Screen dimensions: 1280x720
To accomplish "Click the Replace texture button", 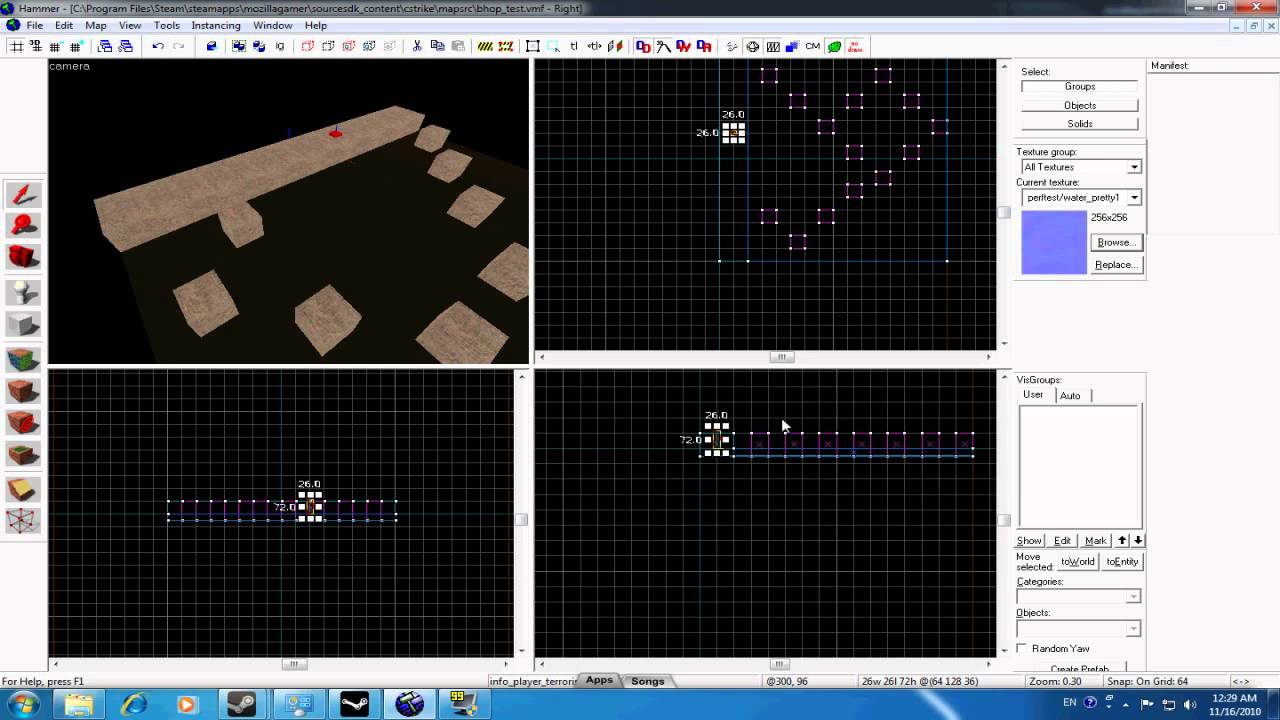I will (x=1115, y=265).
